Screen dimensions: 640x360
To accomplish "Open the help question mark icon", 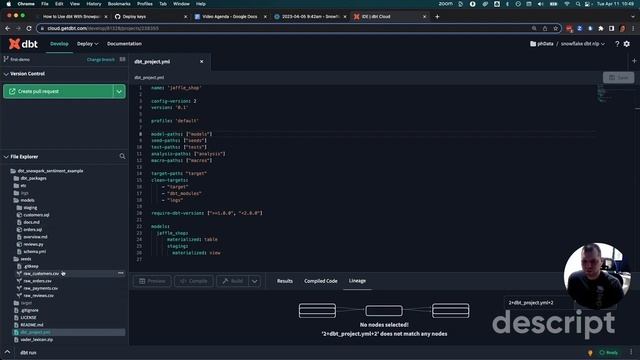I will tap(617, 44).
